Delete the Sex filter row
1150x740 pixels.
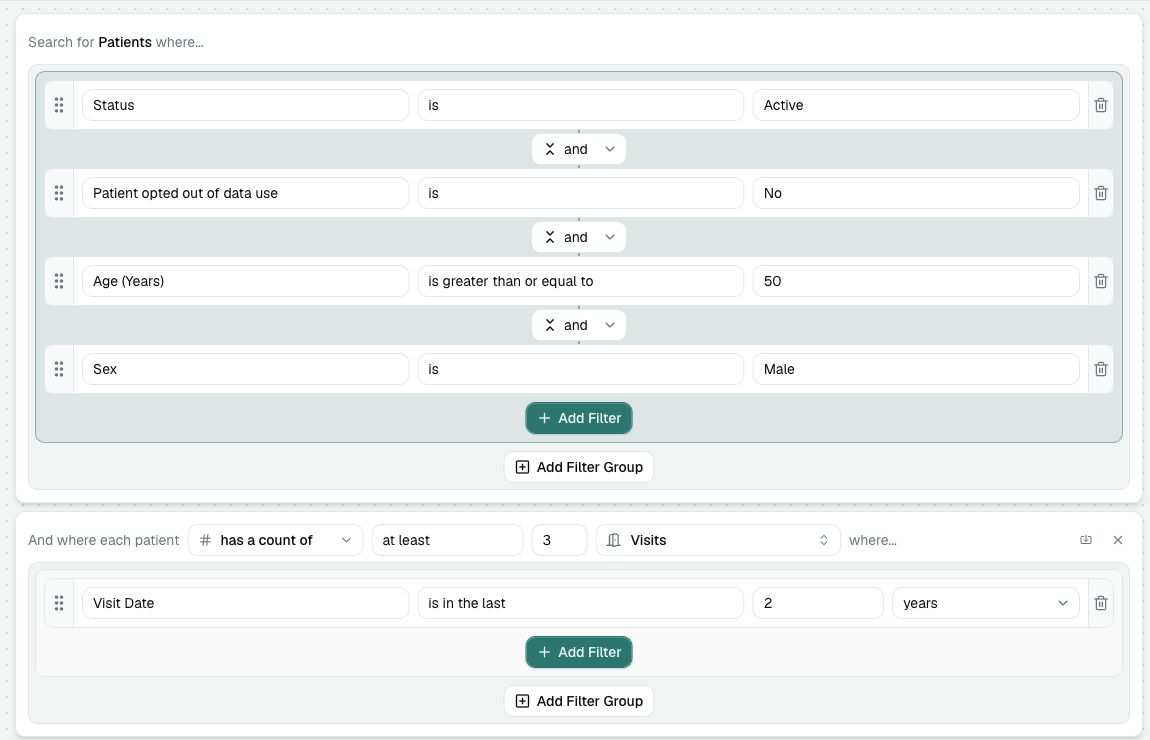click(x=1100, y=369)
